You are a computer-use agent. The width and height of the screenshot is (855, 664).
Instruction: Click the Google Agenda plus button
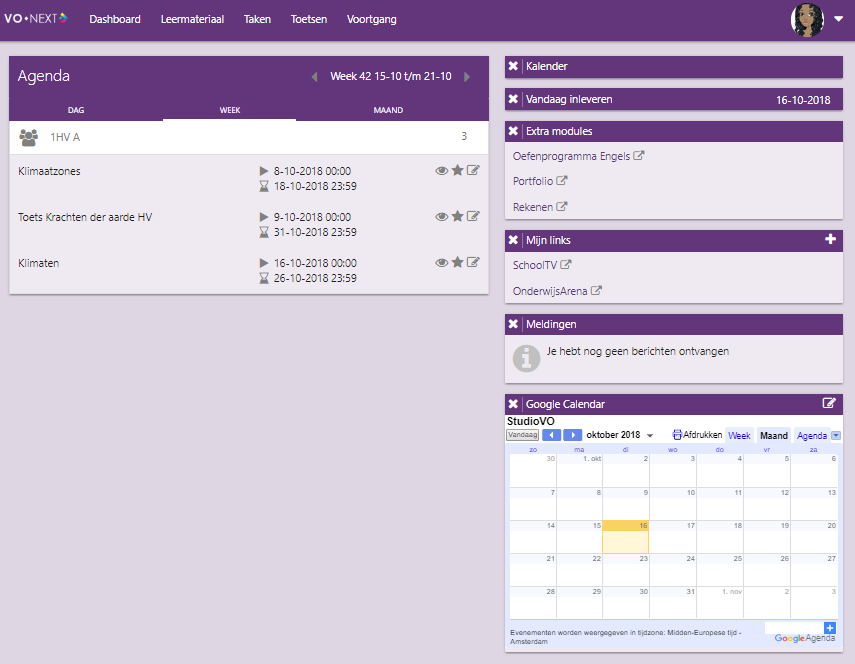(830, 628)
